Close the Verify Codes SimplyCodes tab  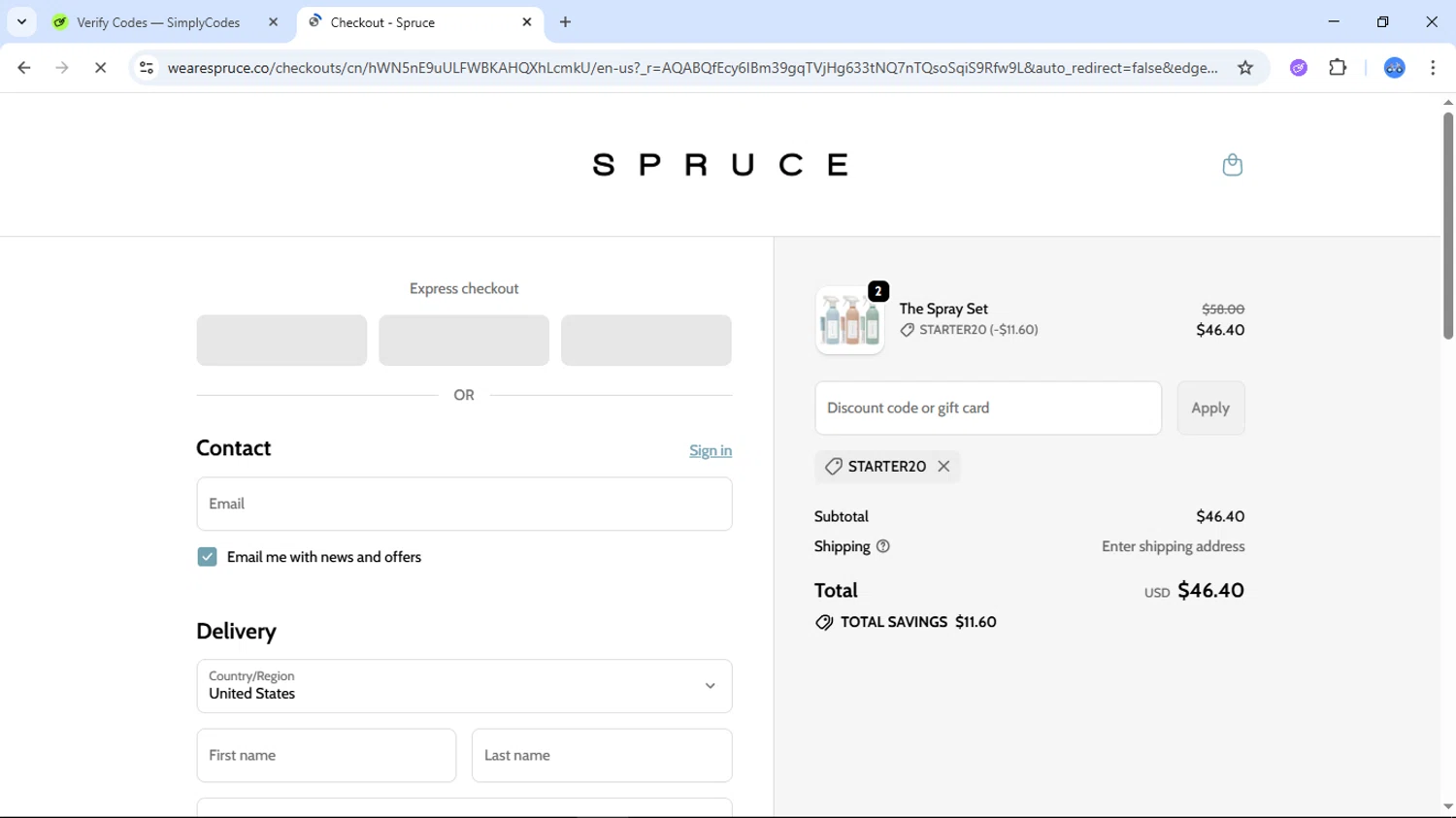[273, 22]
